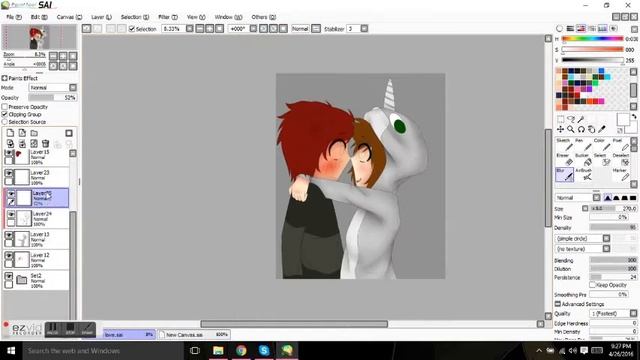Select the Pen brush tool

point(583,144)
